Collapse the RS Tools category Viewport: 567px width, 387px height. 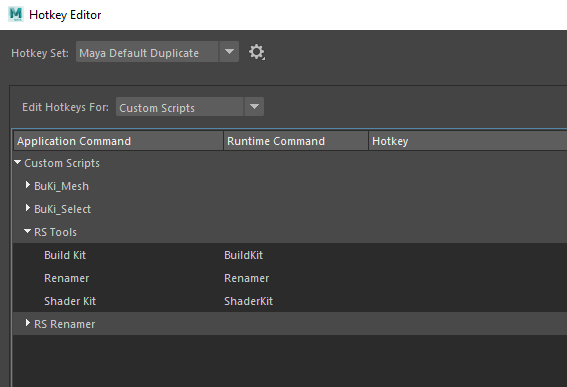click(x=27, y=231)
